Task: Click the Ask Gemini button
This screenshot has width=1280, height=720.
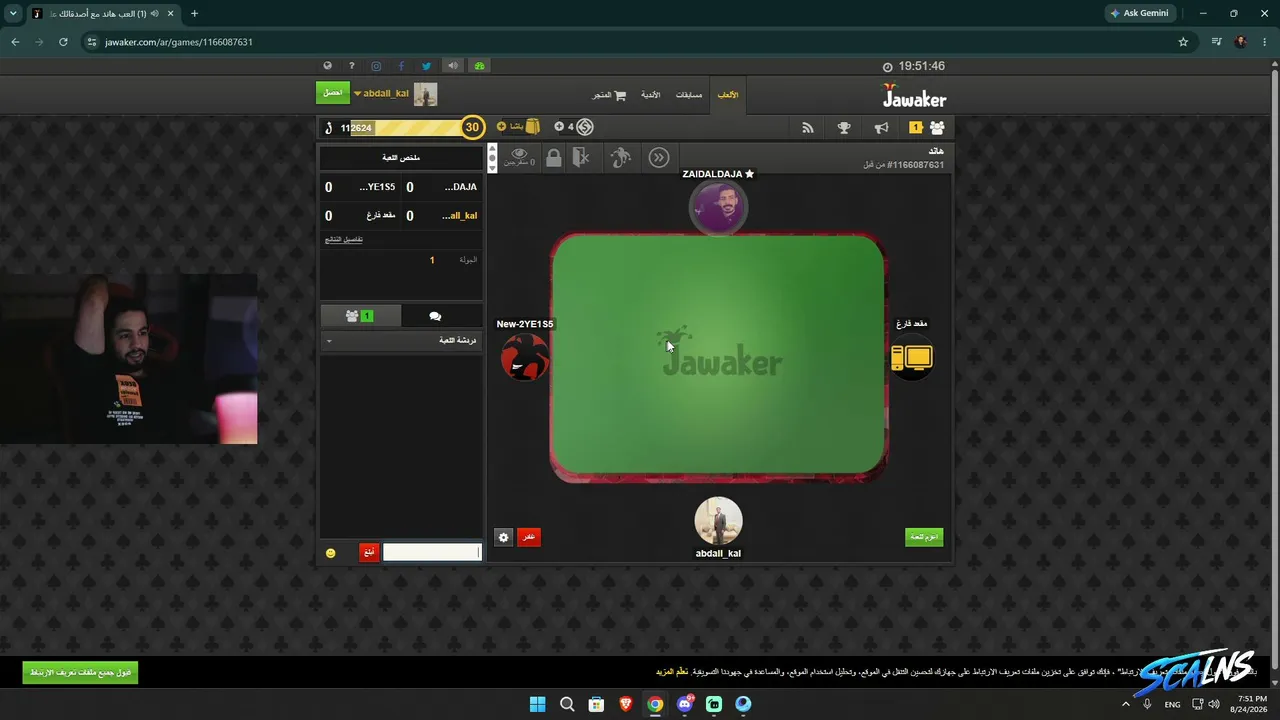Action: [1139, 14]
